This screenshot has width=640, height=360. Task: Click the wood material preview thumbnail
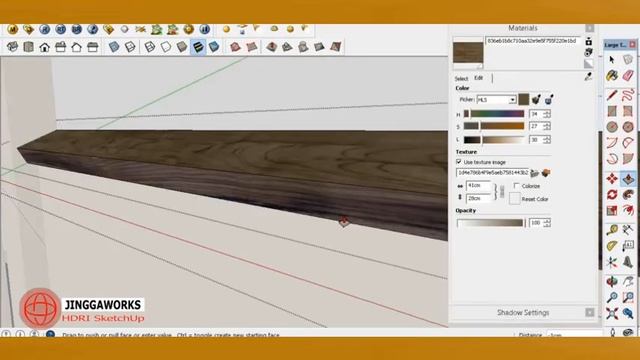click(x=468, y=52)
